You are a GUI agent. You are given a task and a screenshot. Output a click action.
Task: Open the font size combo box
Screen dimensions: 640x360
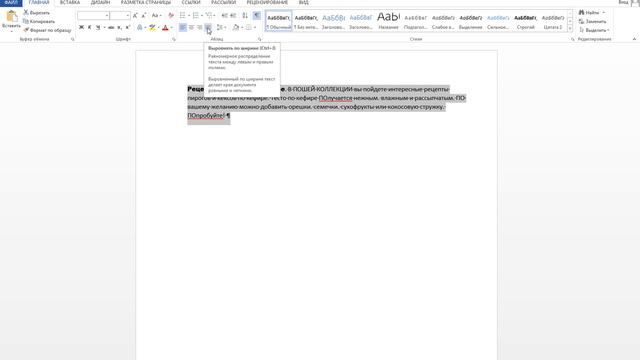[120, 16]
